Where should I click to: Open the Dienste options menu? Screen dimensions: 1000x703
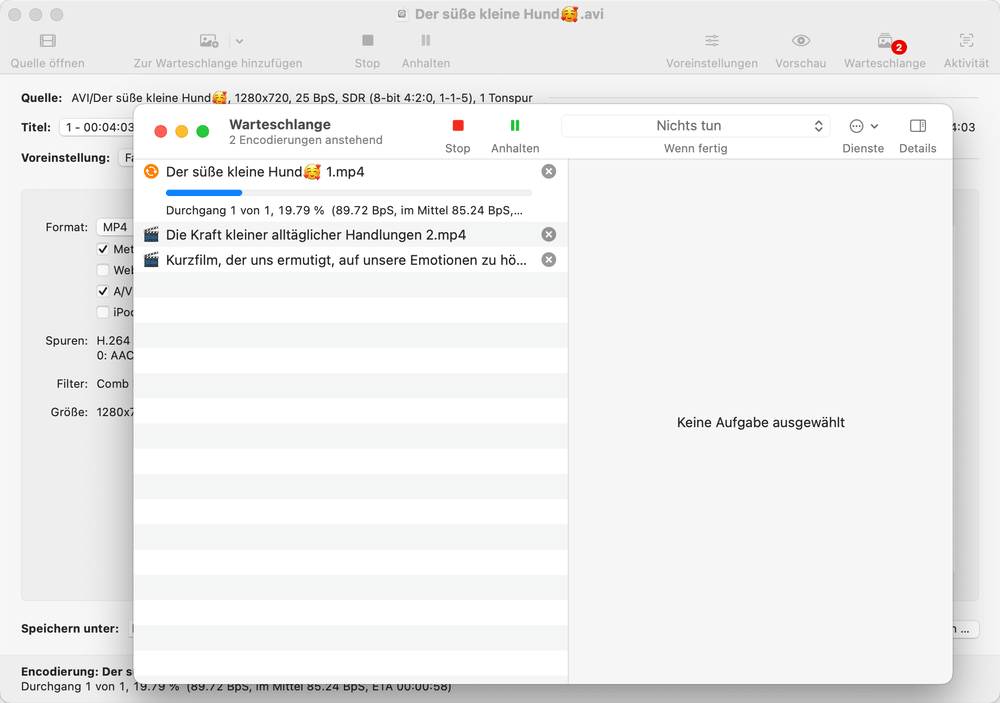(x=862, y=126)
